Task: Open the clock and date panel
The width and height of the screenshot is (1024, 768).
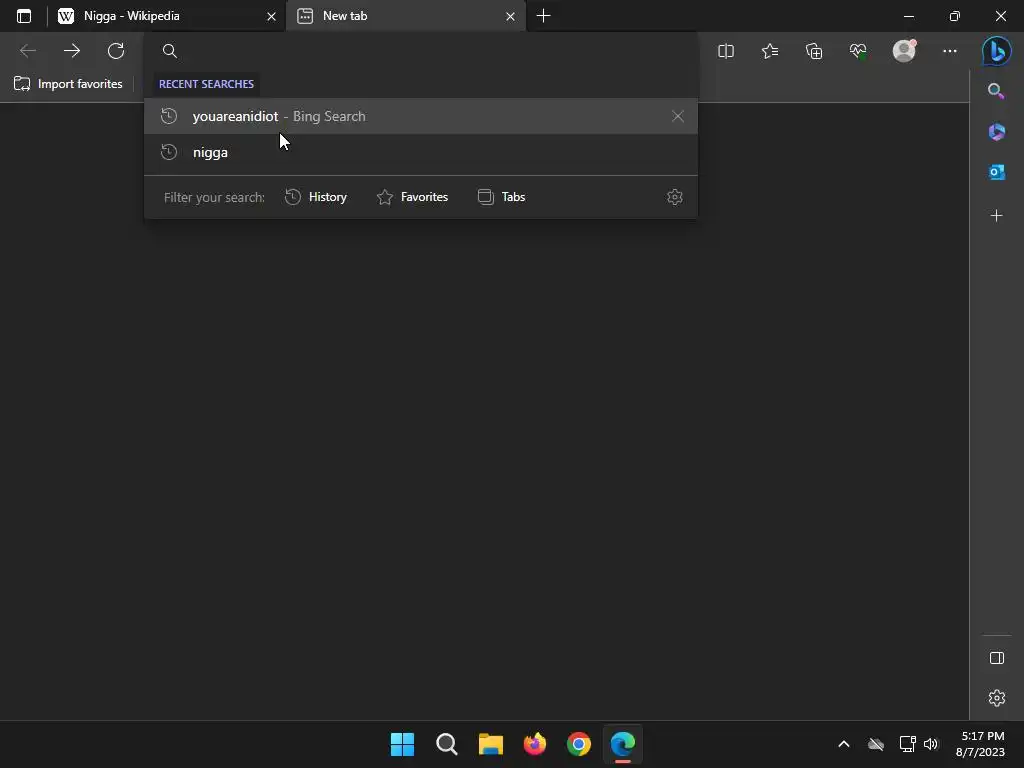Action: [x=982, y=744]
